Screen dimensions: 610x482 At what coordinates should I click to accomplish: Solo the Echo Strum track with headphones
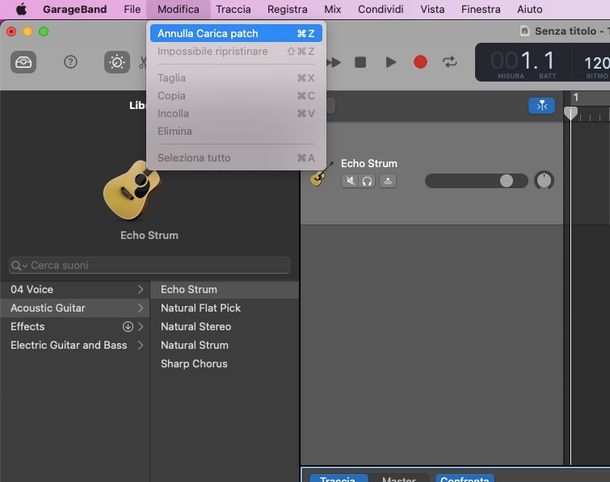(x=367, y=181)
